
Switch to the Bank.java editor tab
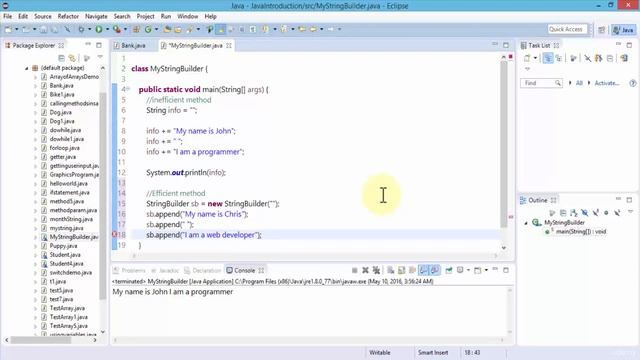pos(130,45)
